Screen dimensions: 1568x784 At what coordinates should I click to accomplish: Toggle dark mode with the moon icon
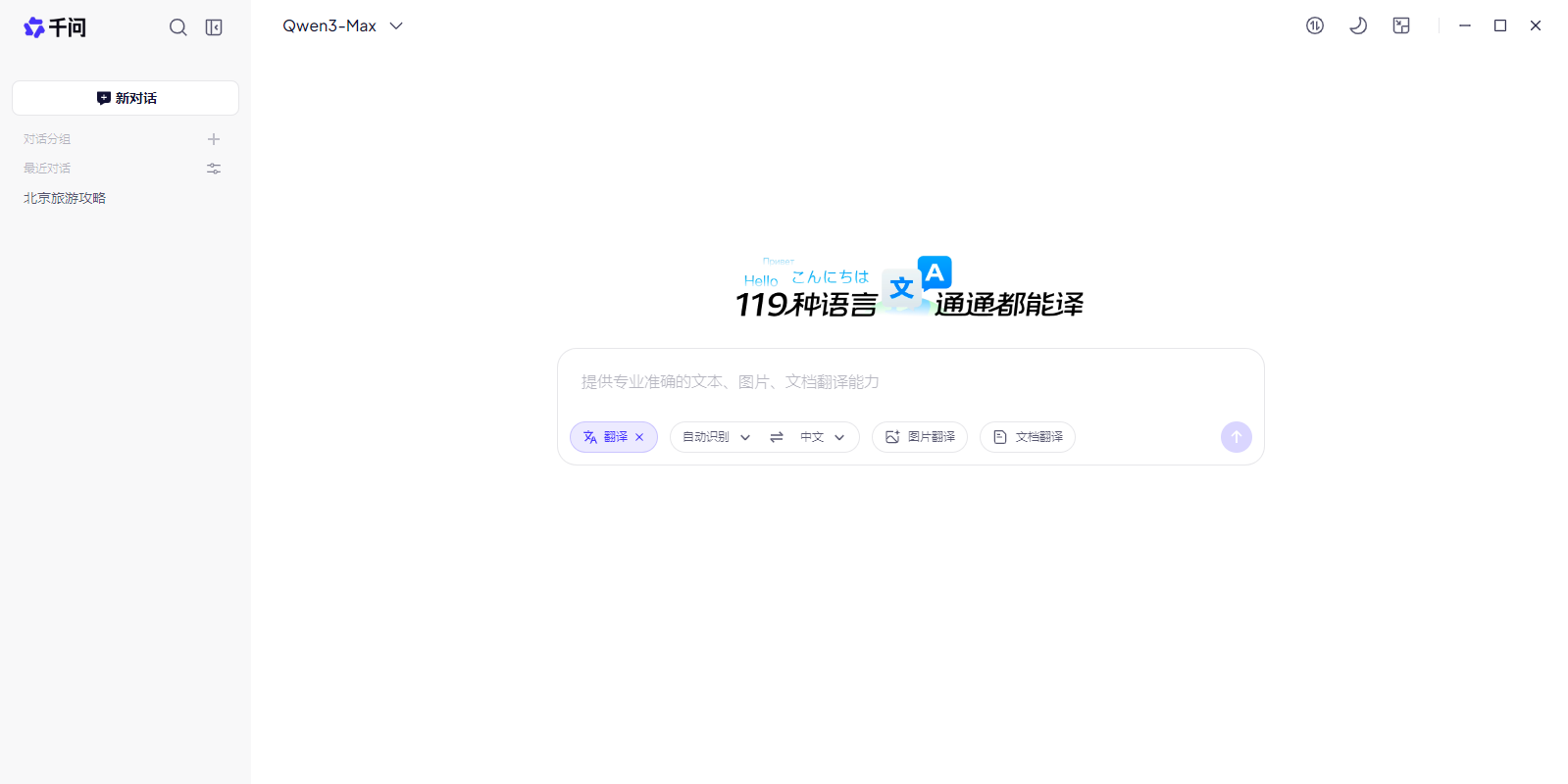(x=1358, y=26)
